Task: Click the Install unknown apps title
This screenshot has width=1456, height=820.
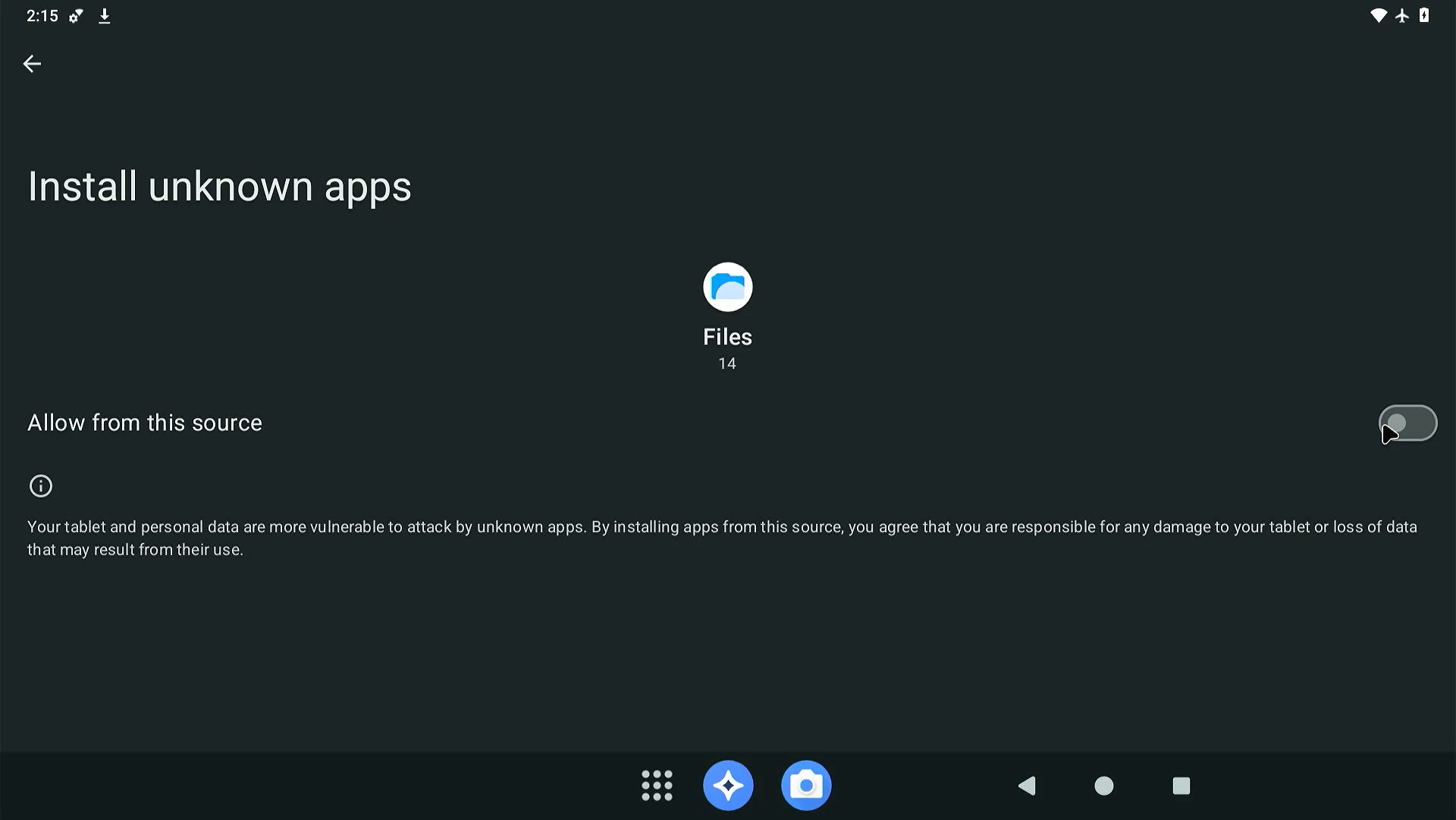Action: (219, 187)
